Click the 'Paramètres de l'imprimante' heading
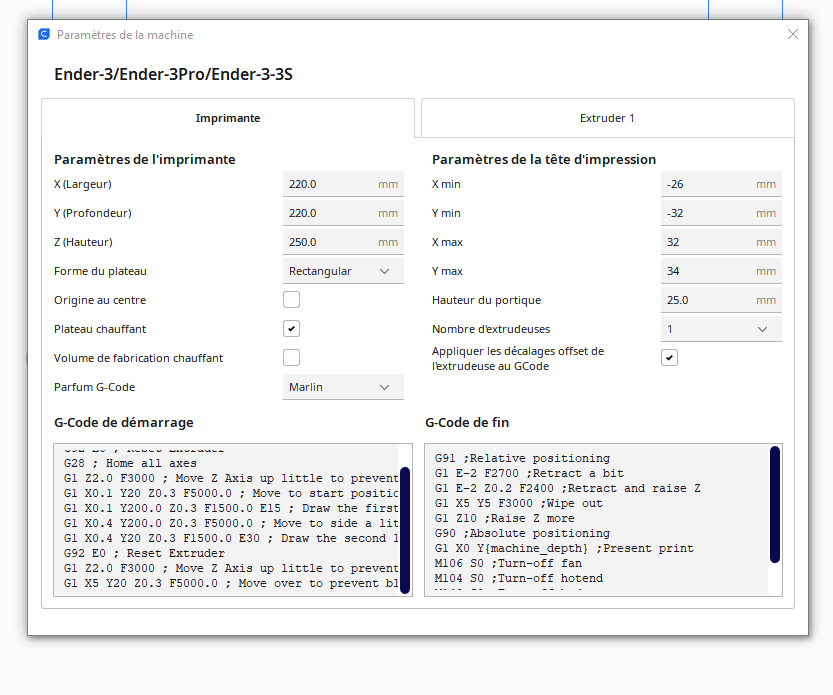The image size is (833, 695). (144, 159)
